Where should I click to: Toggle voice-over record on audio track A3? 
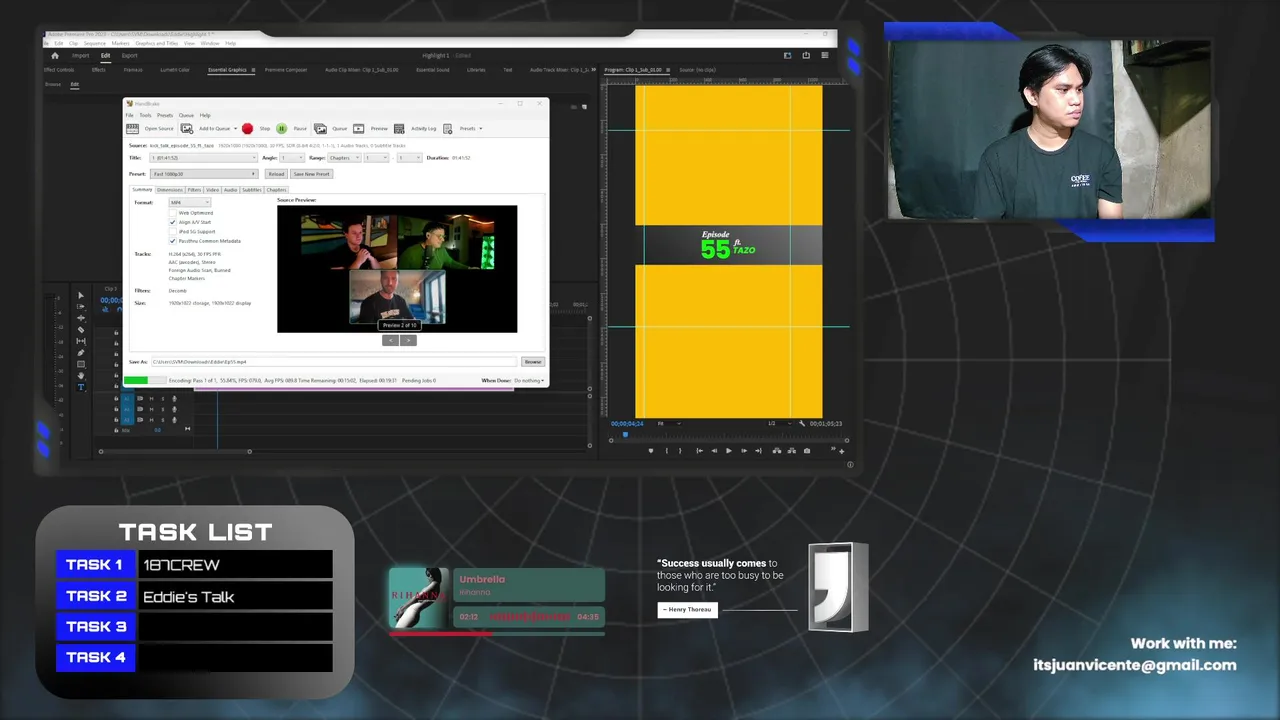(x=174, y=420)
